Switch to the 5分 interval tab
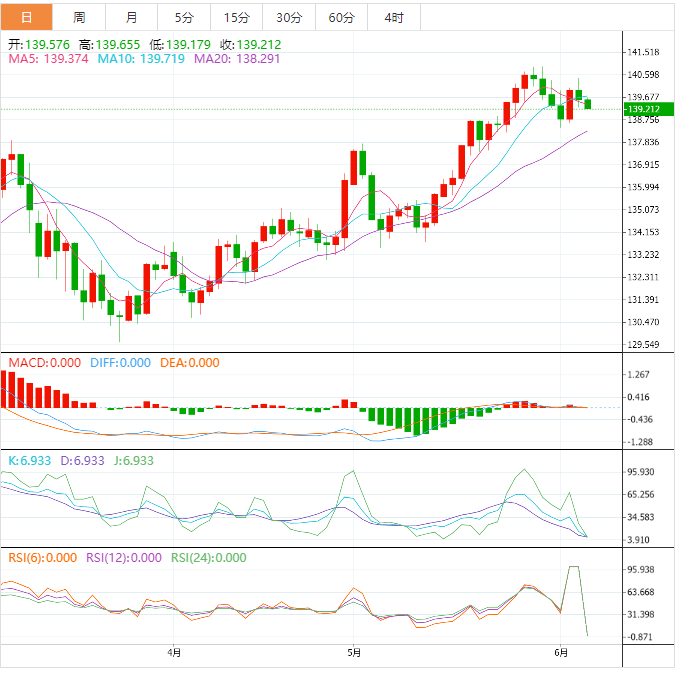The image size is (677, 674). coord(184,18)
